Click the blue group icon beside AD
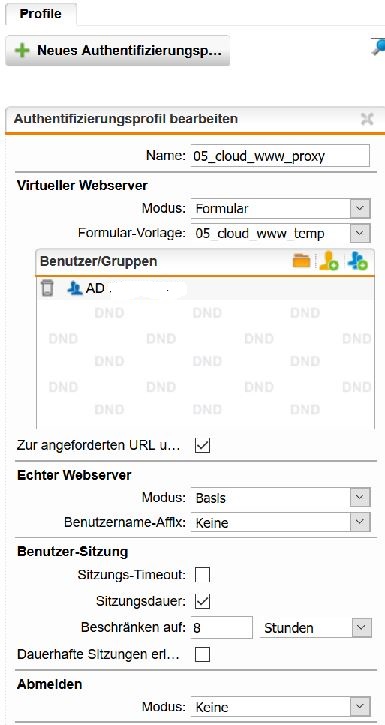The height and width of the screenshot is (725, 385). tap(74, 289)
